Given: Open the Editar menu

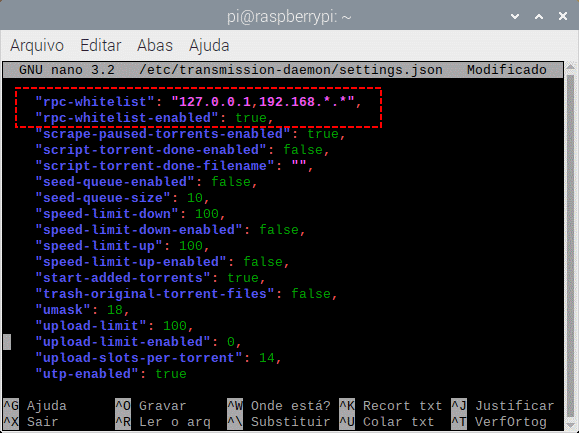Looking at the screenshot, I should point(100,46).
